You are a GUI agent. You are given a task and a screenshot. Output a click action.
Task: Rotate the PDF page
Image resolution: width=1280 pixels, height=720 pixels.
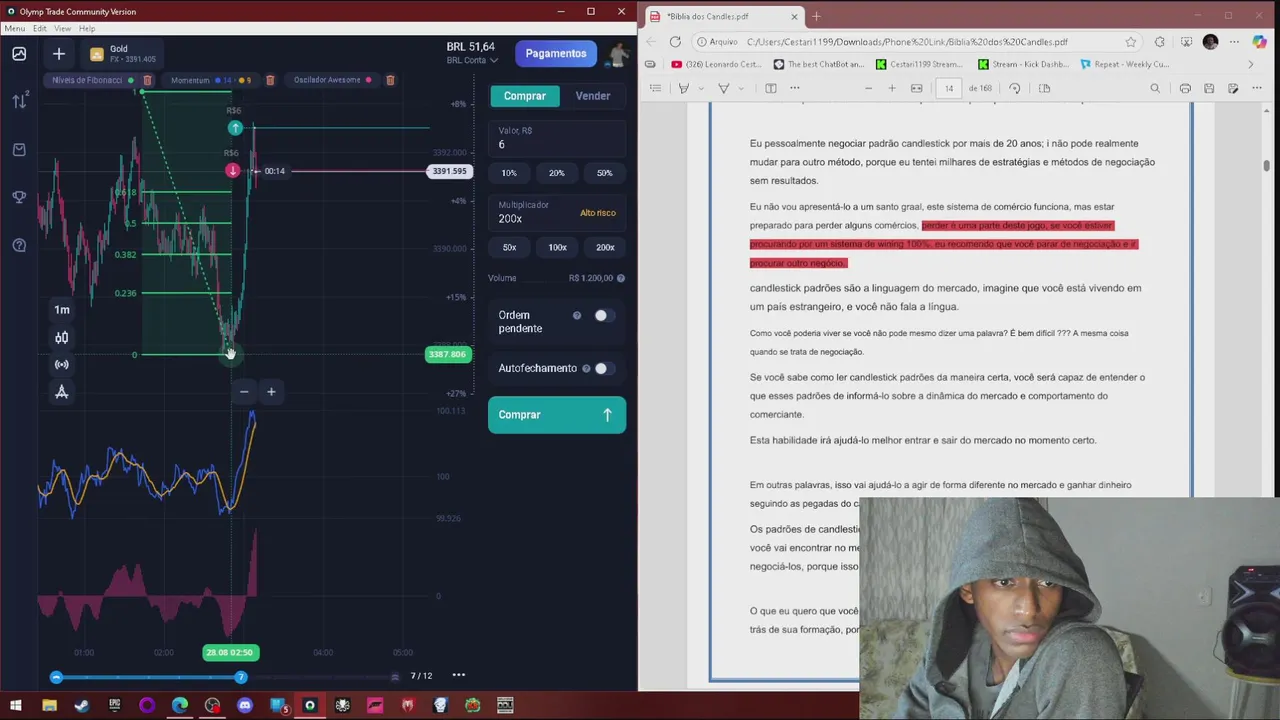[x=1015, y=88]
